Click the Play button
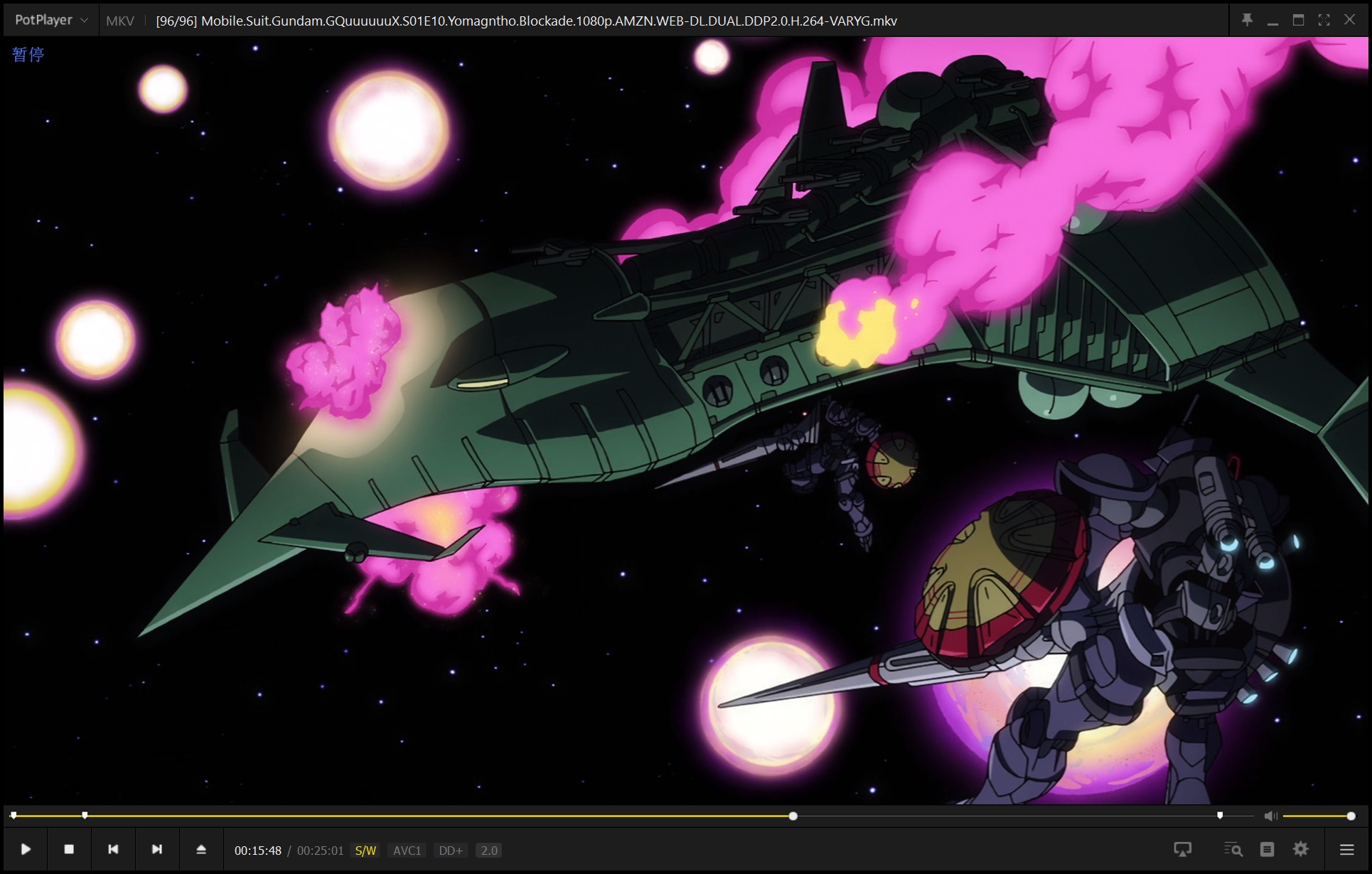The image size is (1372, 874). tap(26, 849)
